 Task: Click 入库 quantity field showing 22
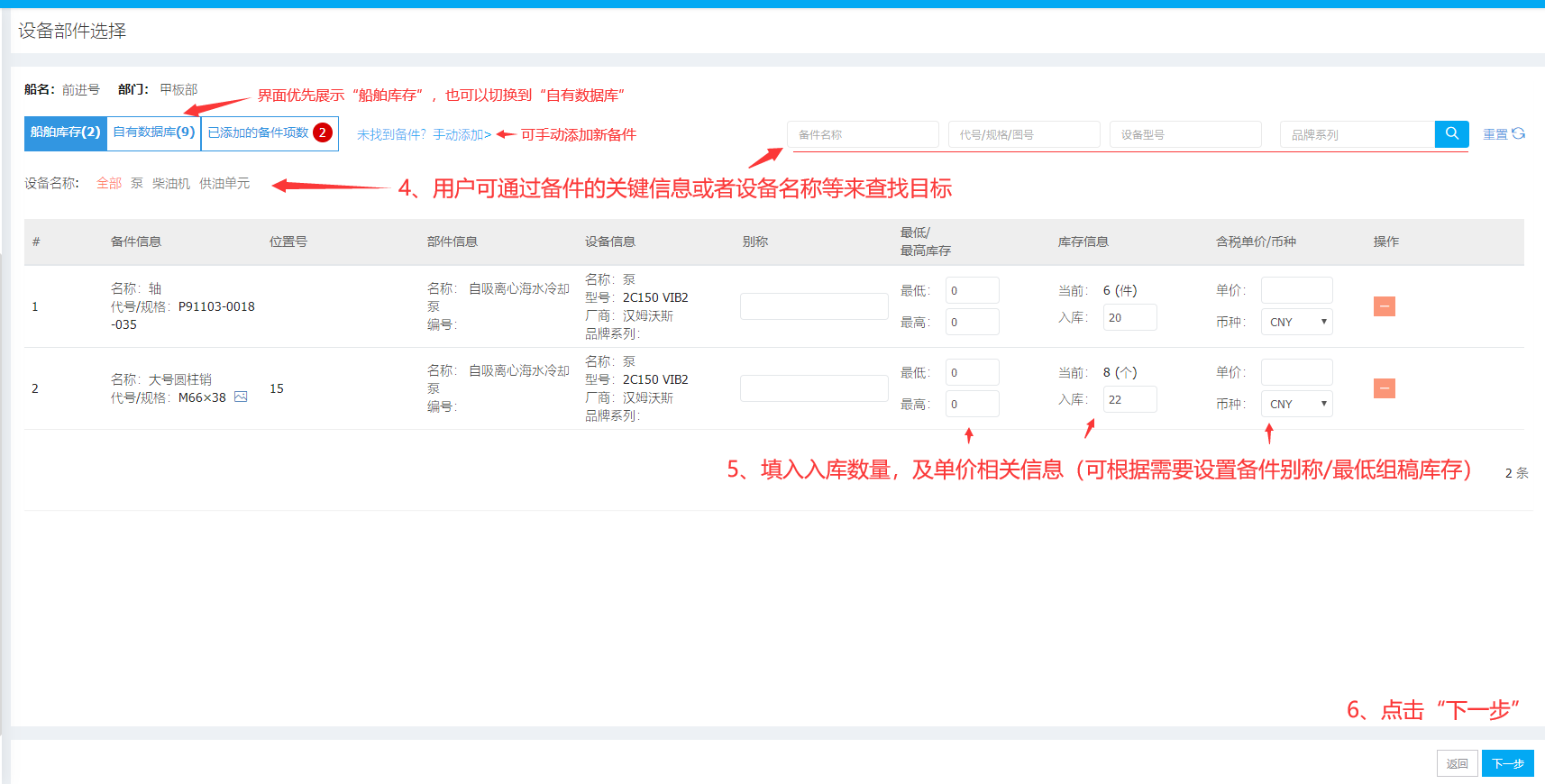1129,399
